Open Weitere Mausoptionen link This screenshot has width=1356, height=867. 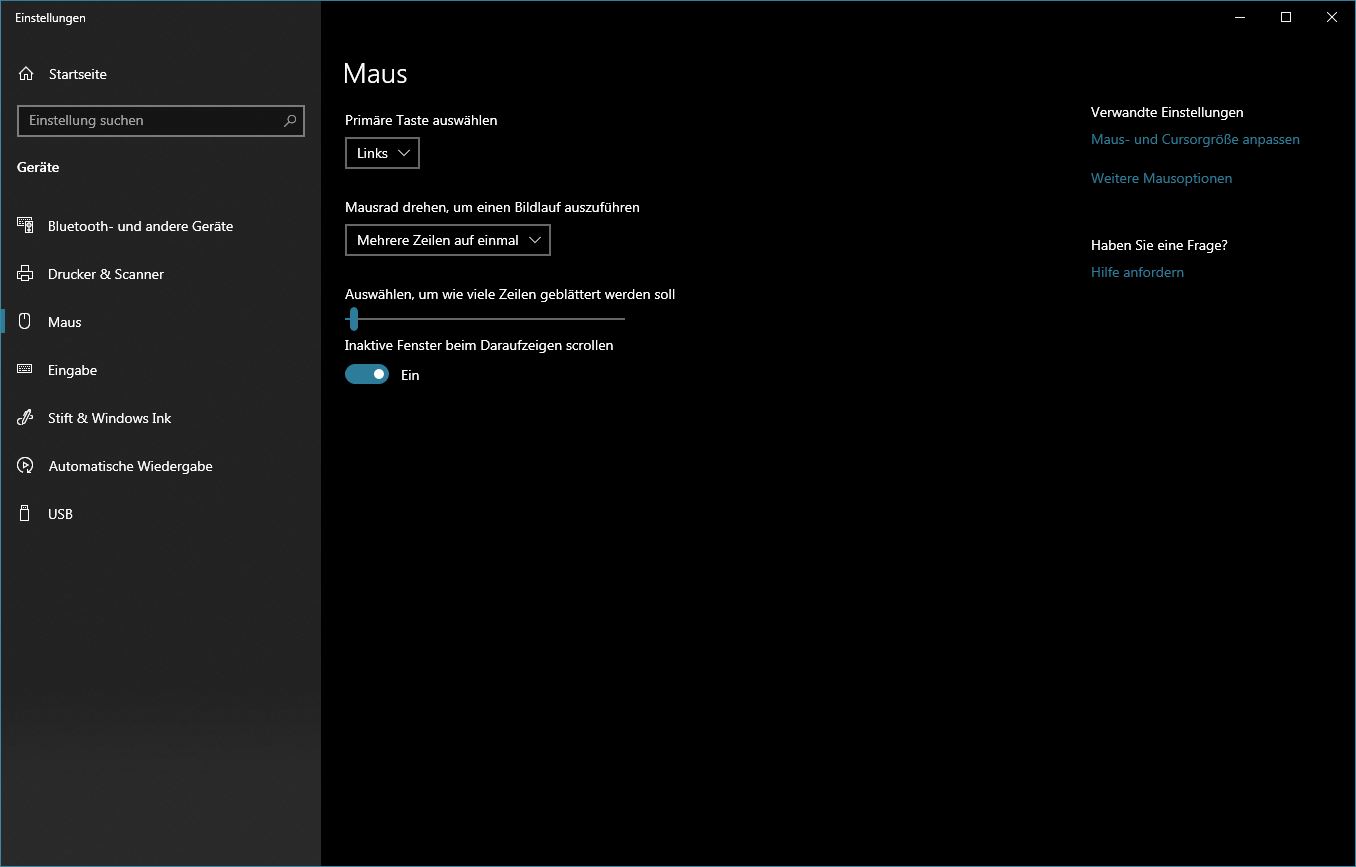click(1161, 178)
